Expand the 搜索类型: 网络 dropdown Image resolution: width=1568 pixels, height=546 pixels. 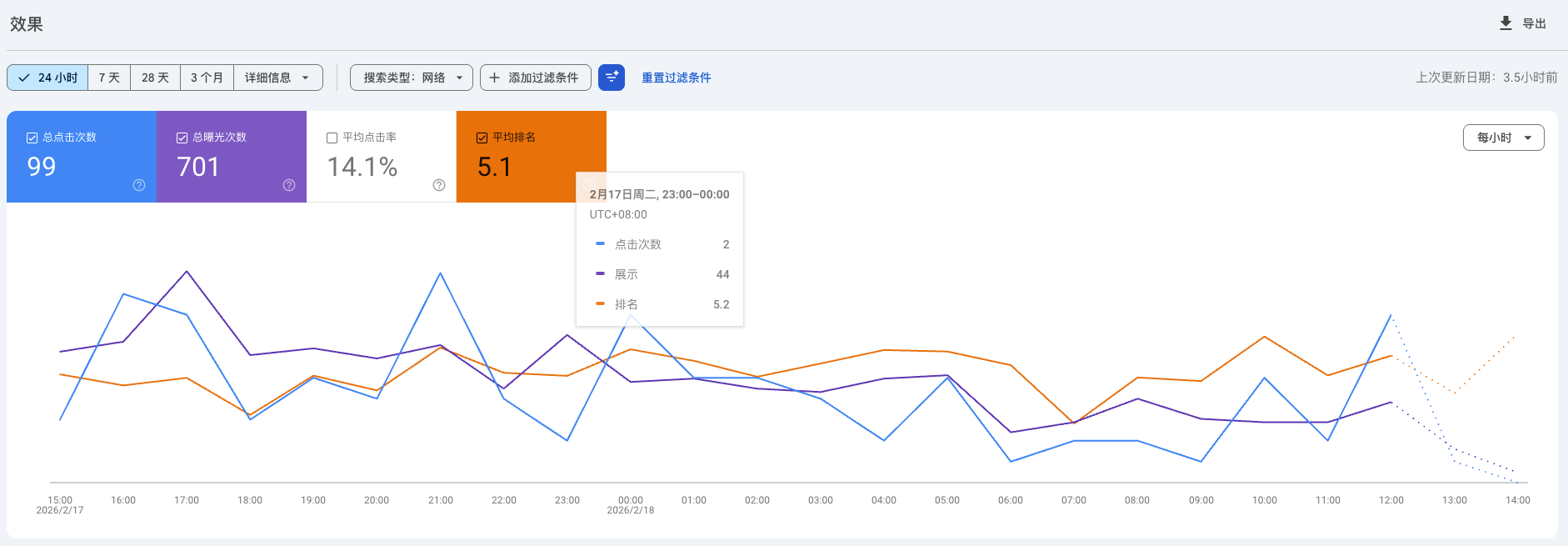pos(412,78)
